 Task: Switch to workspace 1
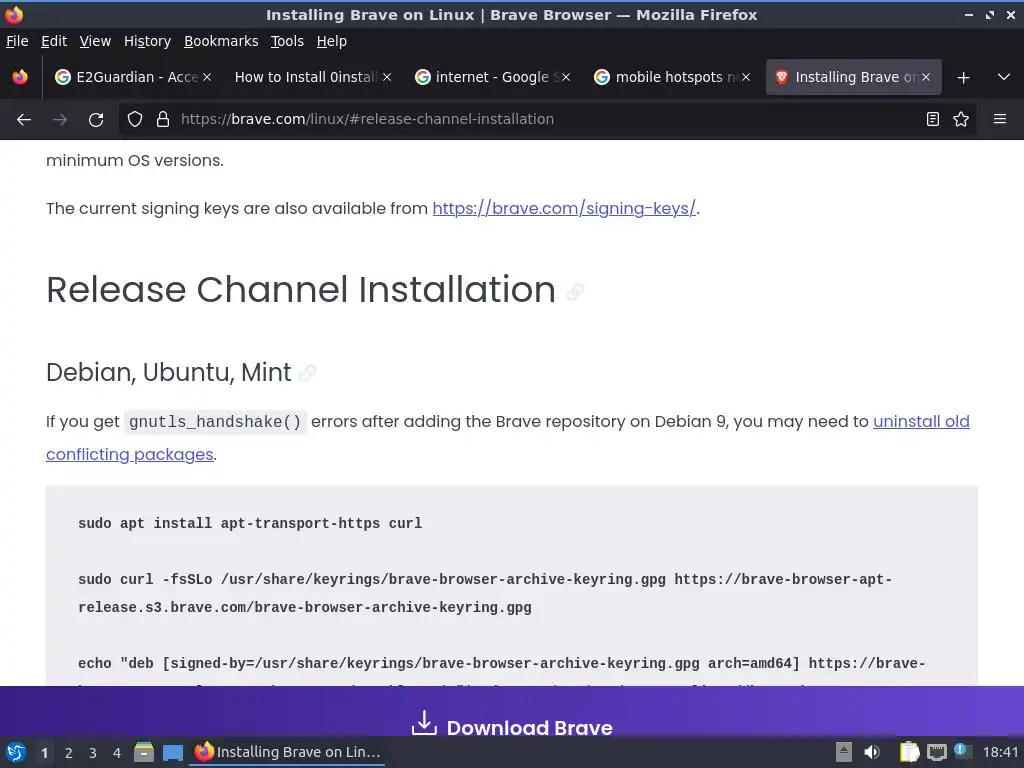pos(44,753)
